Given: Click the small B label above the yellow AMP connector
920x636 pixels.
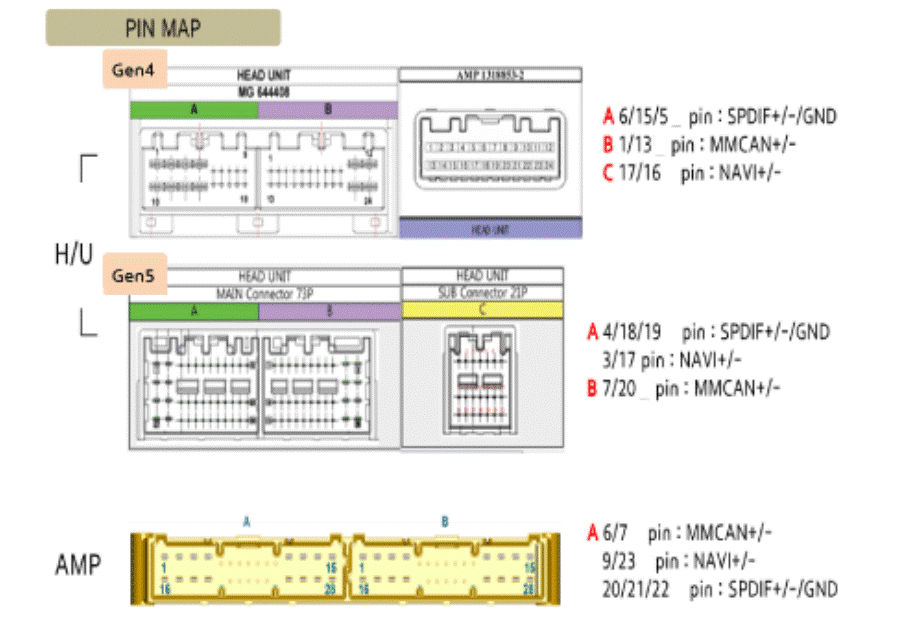Looking at the screenshot, I should pyautogui.click(x=445, y=522).
